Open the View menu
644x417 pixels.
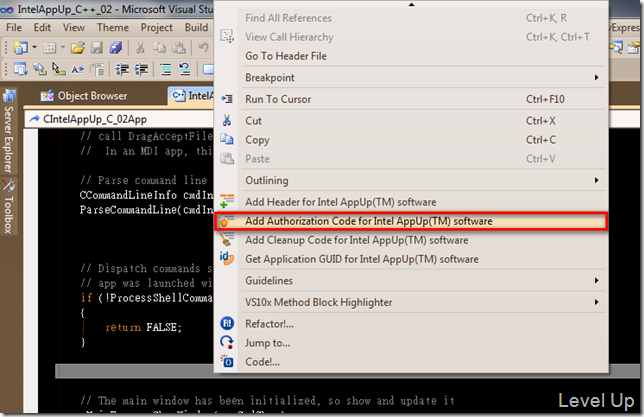pyautogui.click(x=74, y=28)
